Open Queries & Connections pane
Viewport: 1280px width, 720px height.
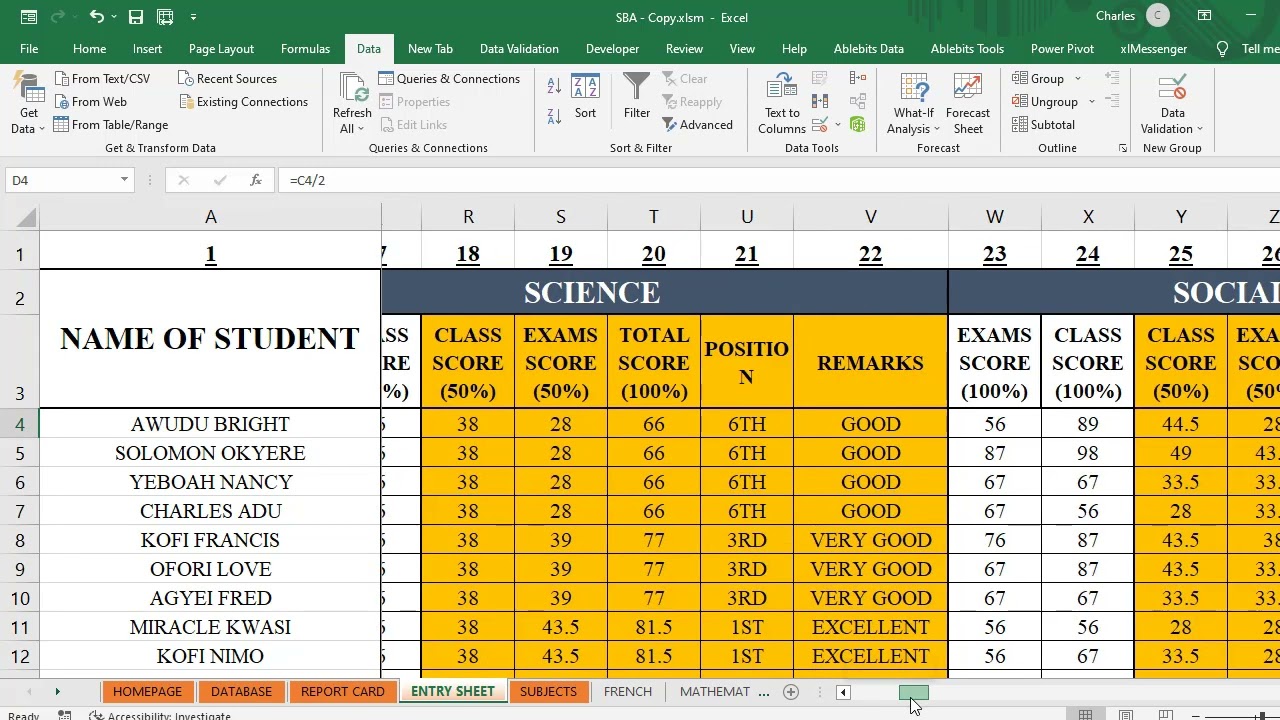pos(449,78)
